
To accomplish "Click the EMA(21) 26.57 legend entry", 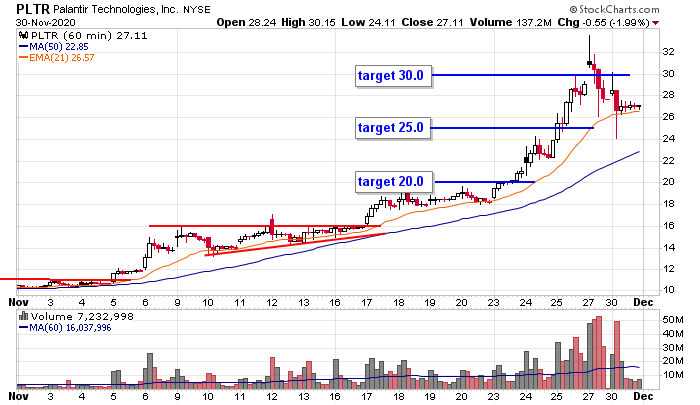I will [x=57, y=57].
